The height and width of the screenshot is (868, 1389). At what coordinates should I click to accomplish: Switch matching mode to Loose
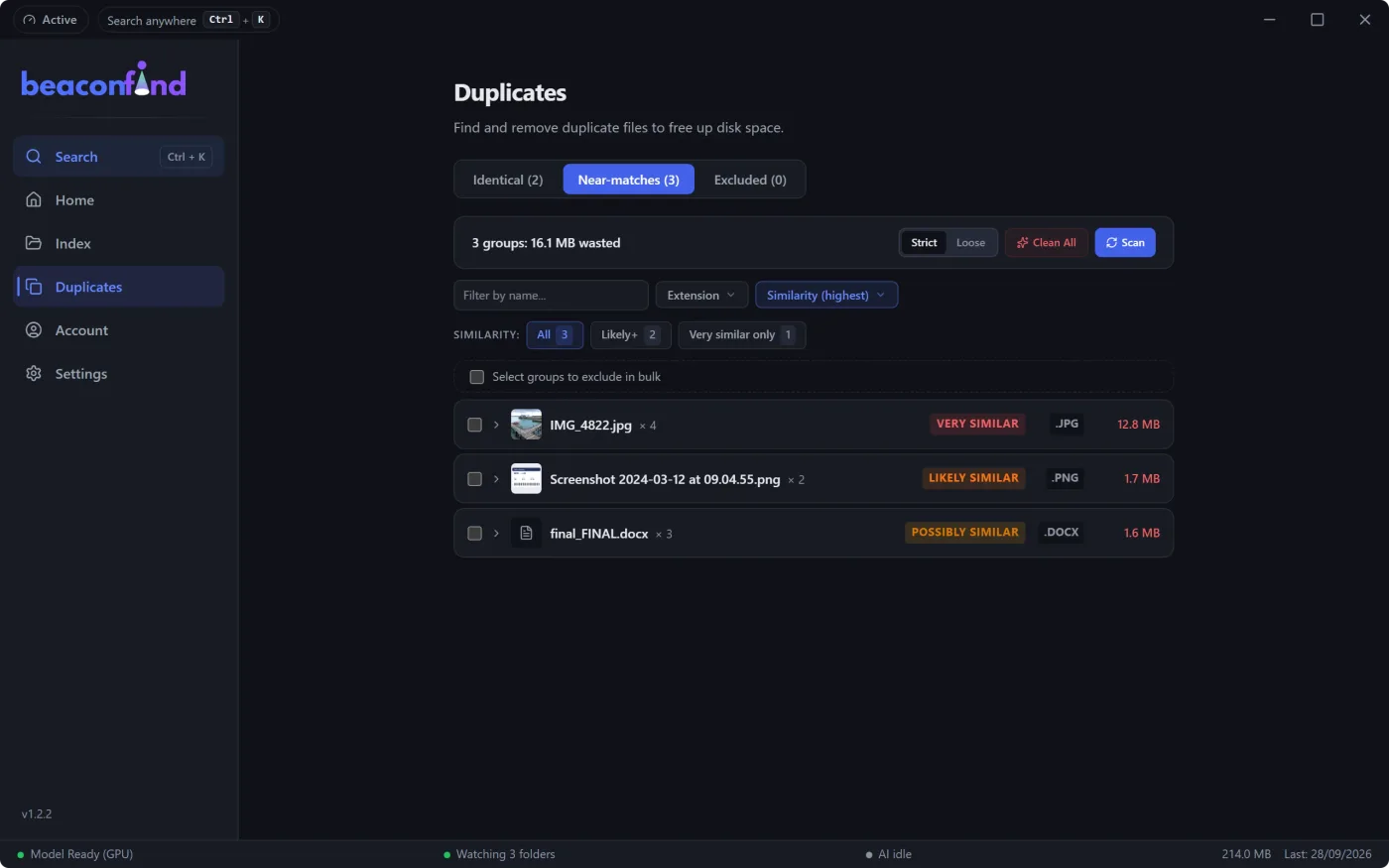[970, 243]
